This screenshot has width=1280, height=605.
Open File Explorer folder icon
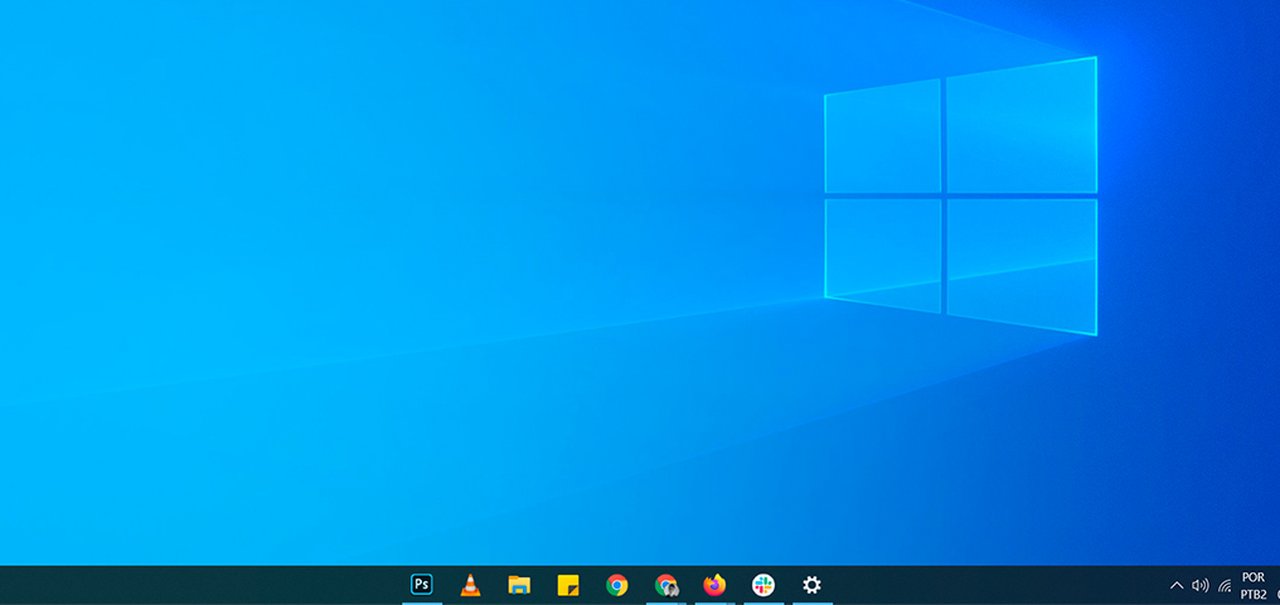coord(519,585)
